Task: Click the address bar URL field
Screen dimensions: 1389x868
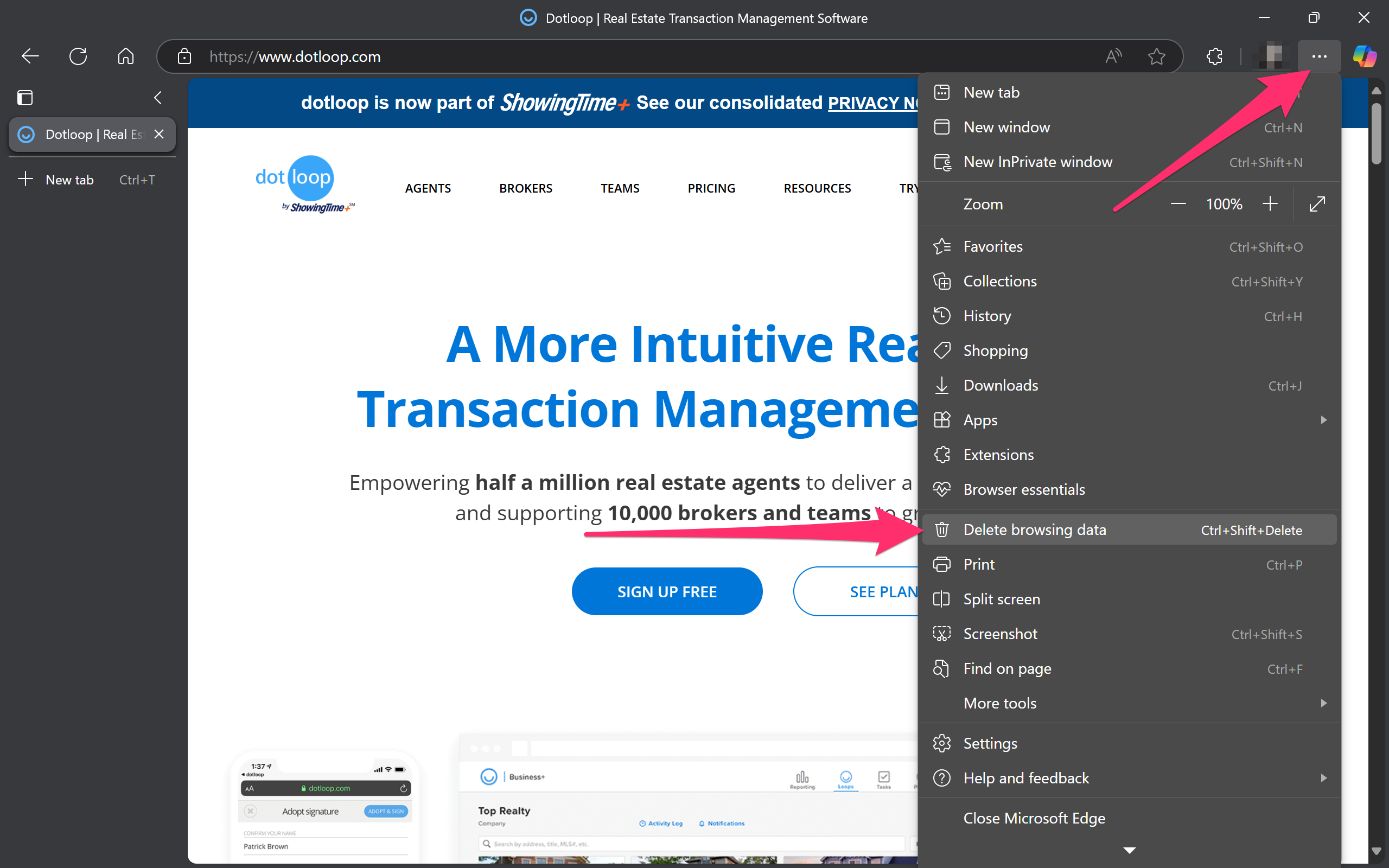Action: [x=574, y=56]
